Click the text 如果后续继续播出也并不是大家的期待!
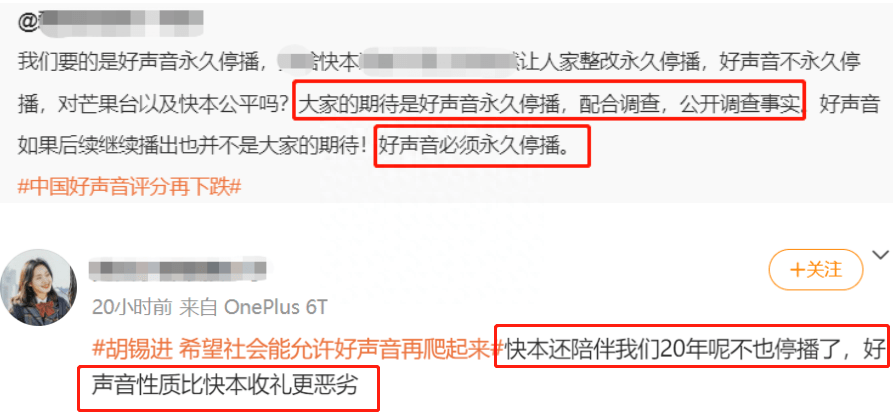Viewport: 893px width, 416px height. point(194,146)
